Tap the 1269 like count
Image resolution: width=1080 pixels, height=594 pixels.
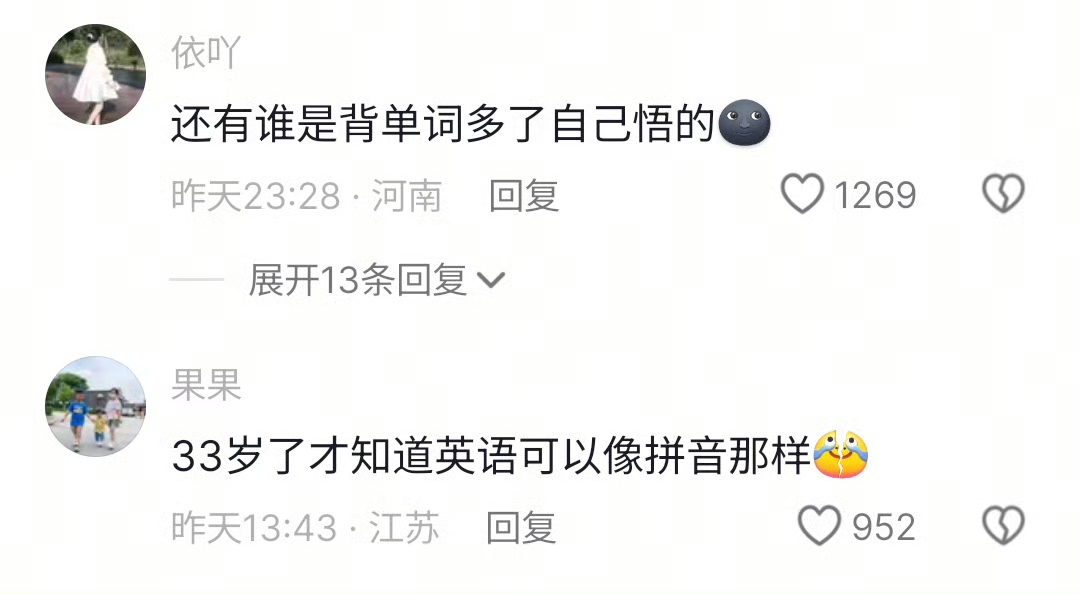coord(875,196)
